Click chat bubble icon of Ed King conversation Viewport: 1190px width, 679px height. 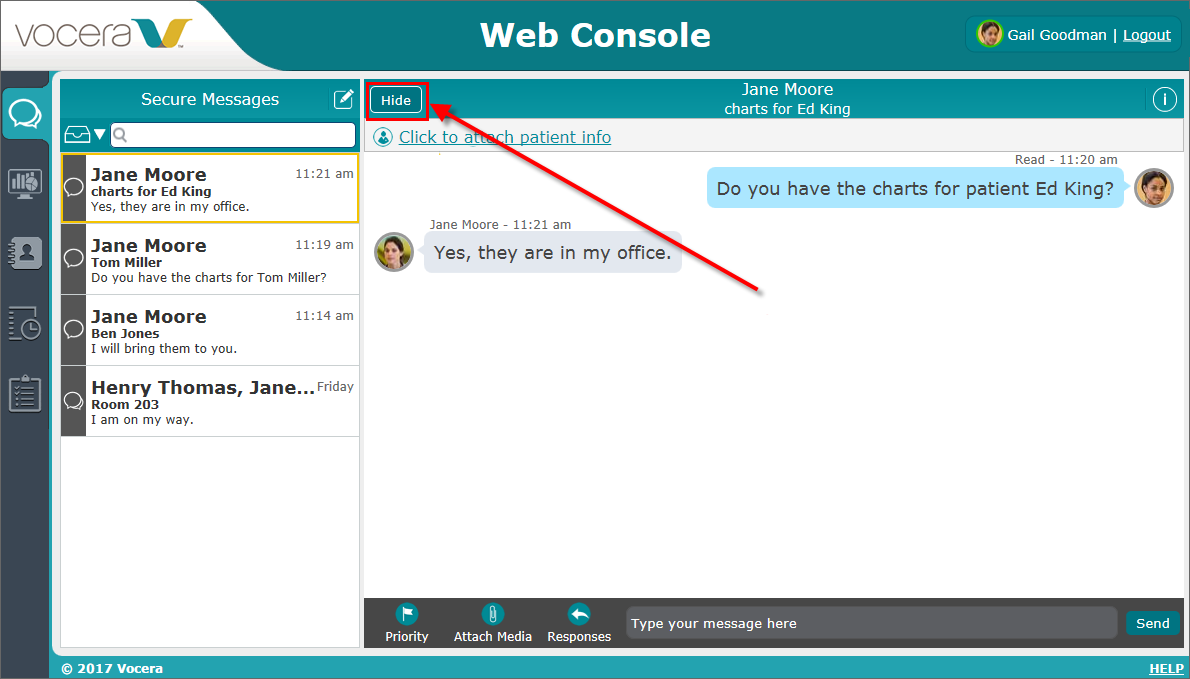click(x=74, y=187)
